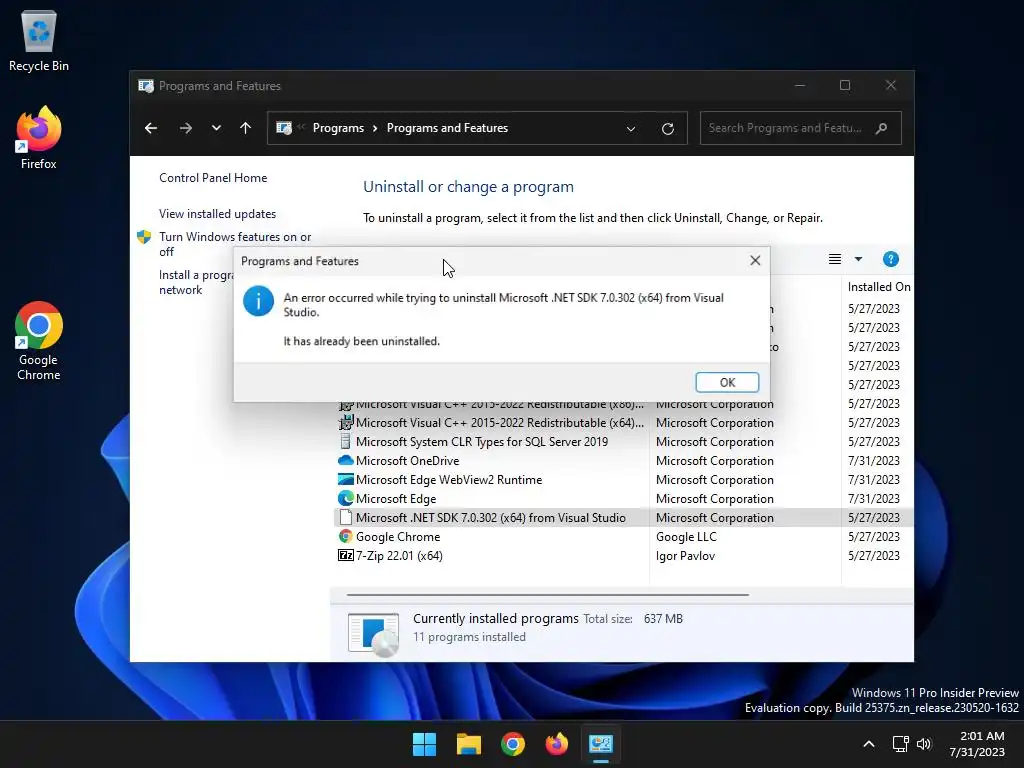
Task: Expand the address bar history dropdown
Action: tap(631, 129)
